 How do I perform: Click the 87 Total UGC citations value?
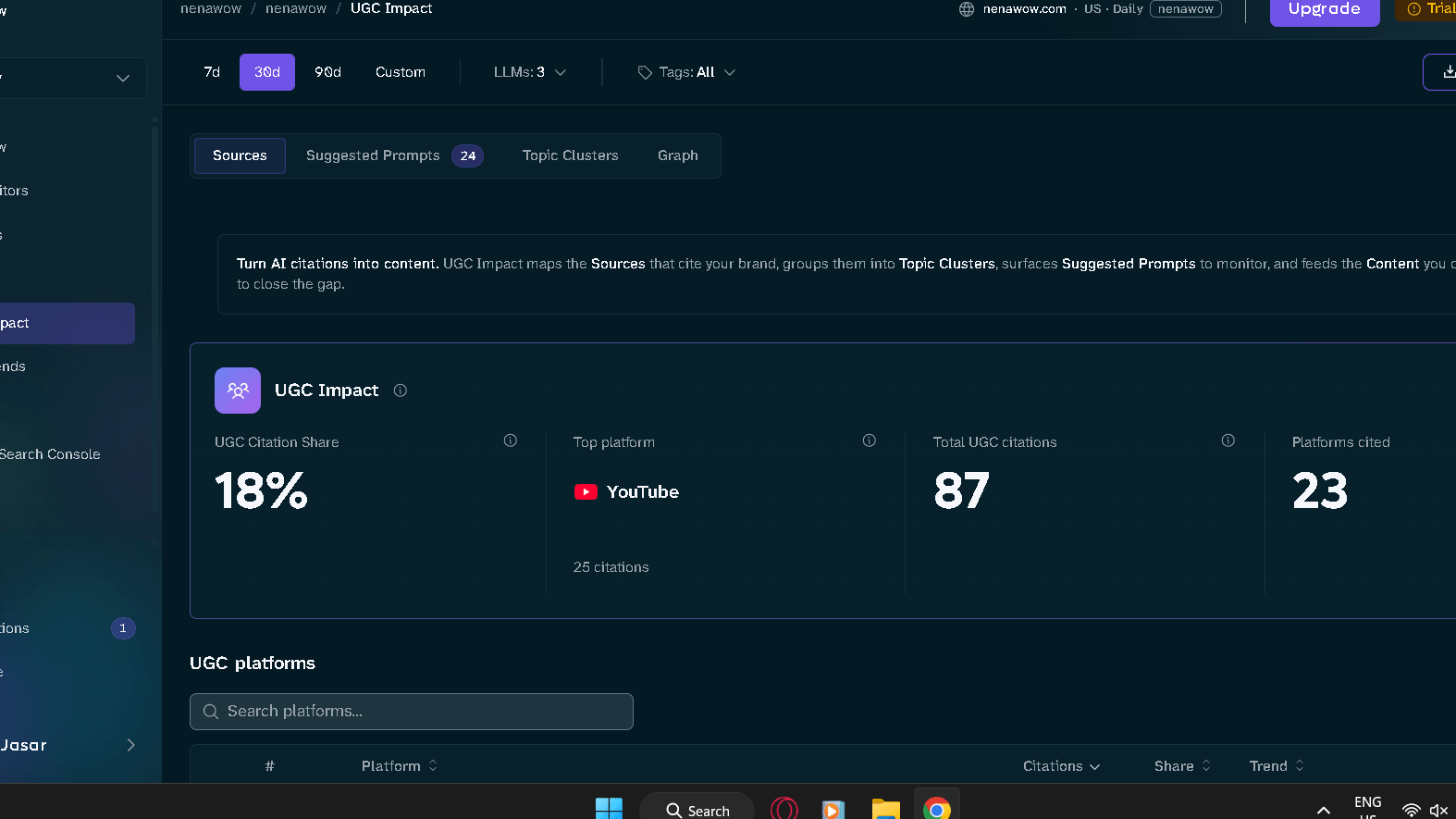[961, 490]
